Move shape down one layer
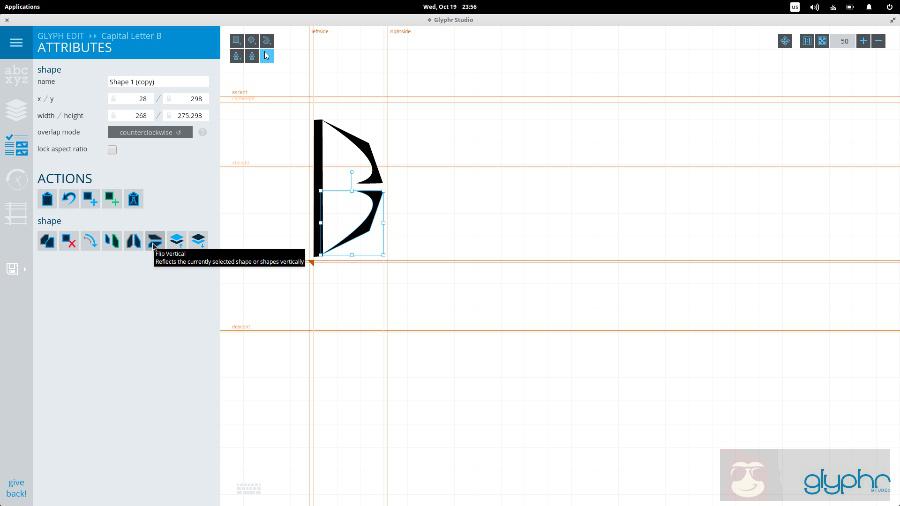900x506 pixels. tap(198, 241)
